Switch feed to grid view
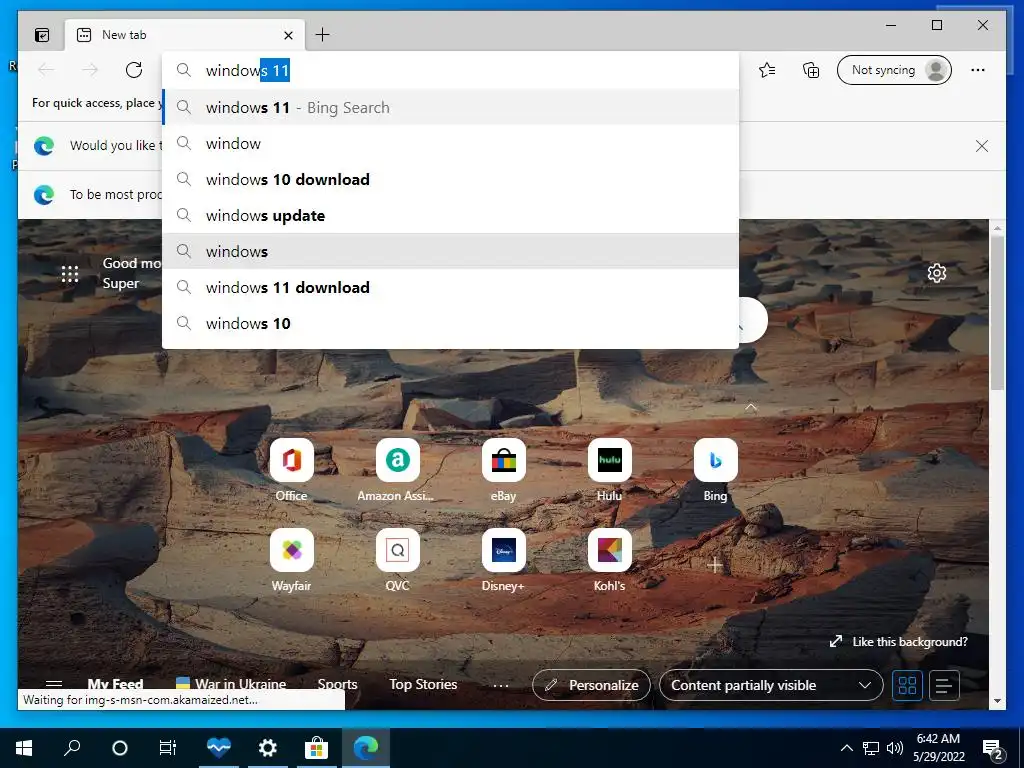The height and width of the screenshot is (768, 1024). [x=907, y=685]
